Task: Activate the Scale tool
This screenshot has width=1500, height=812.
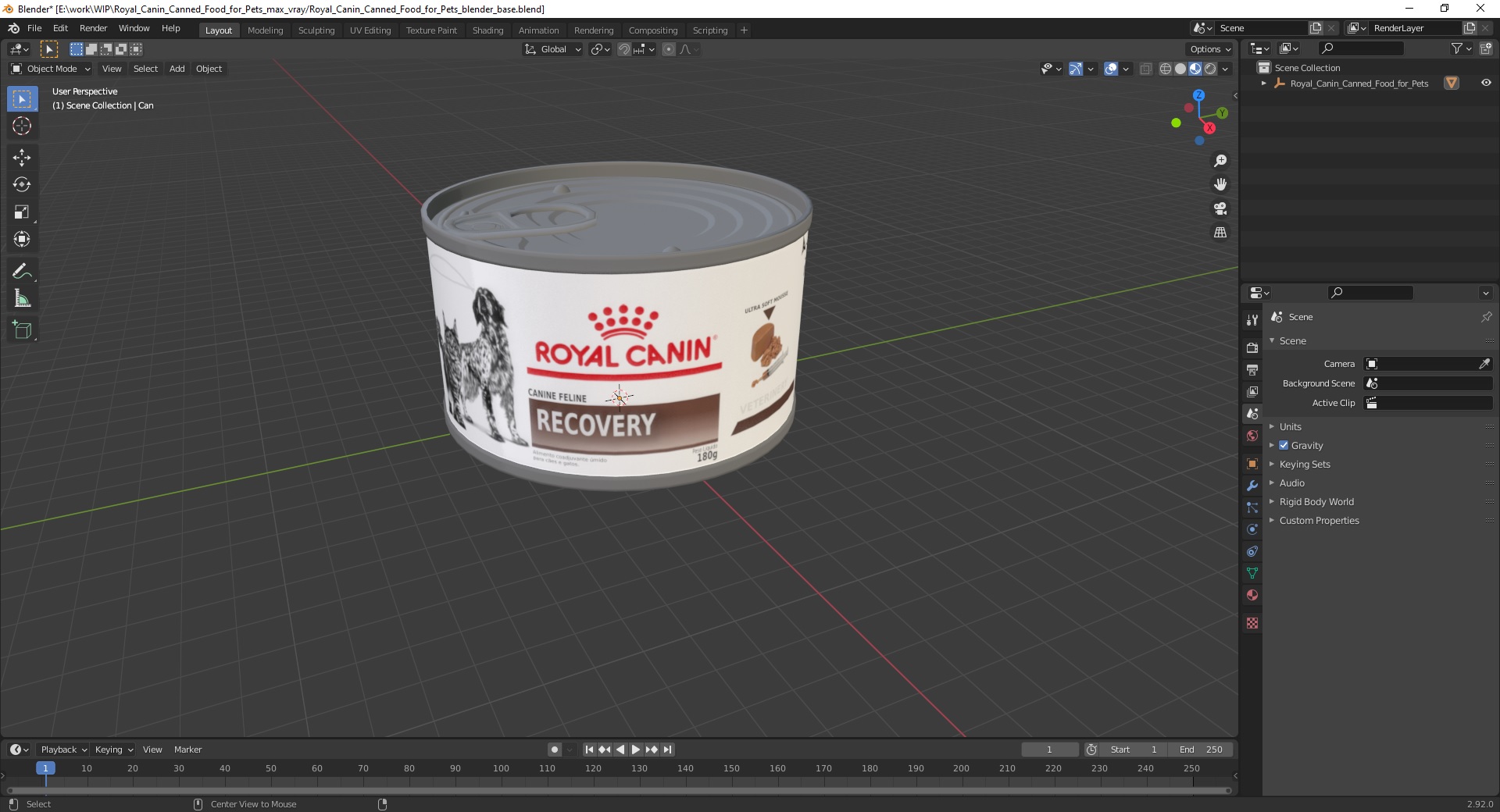Action: (22, 212)
